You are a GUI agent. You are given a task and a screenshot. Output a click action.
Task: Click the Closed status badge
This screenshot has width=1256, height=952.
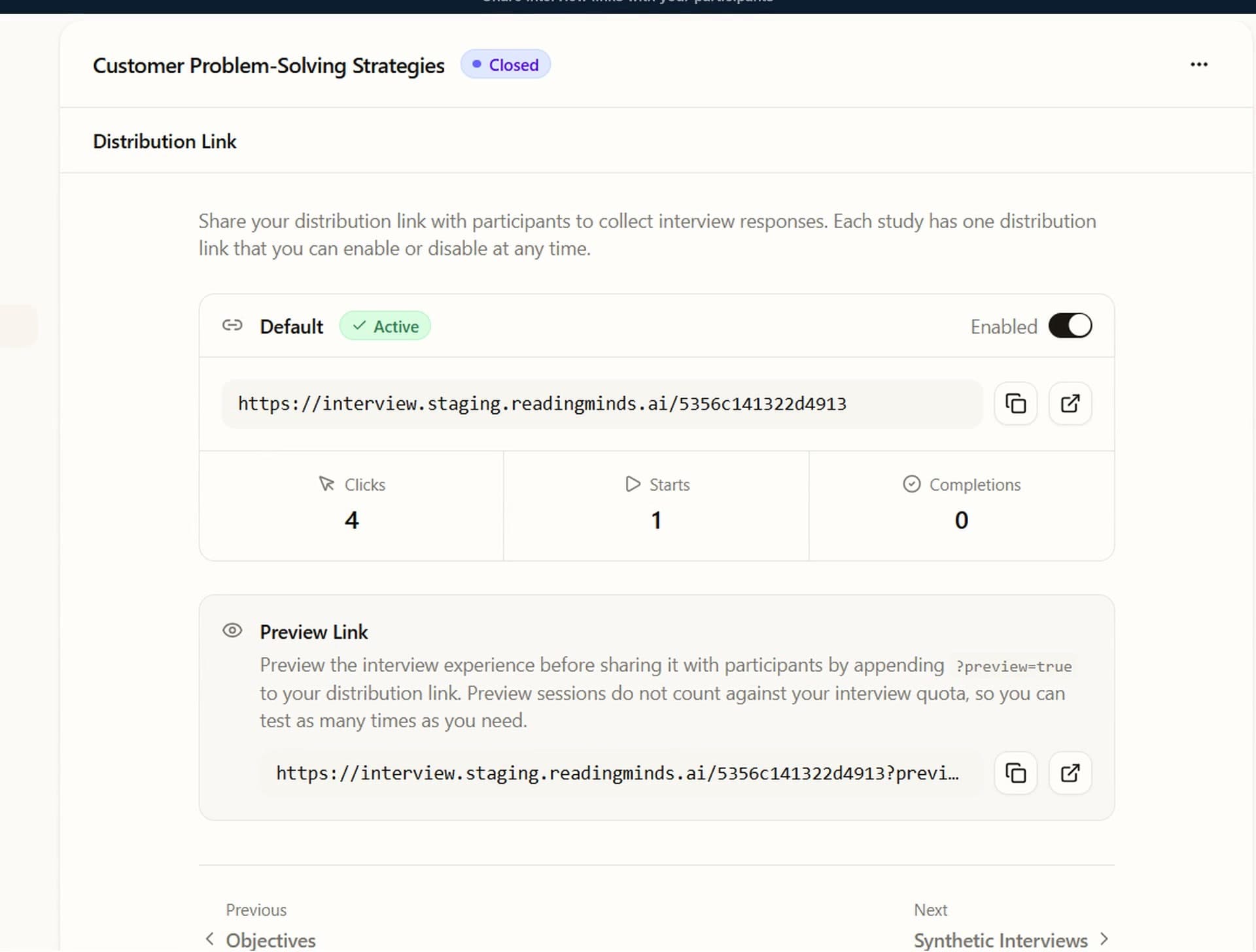click(x=505, y=64)
